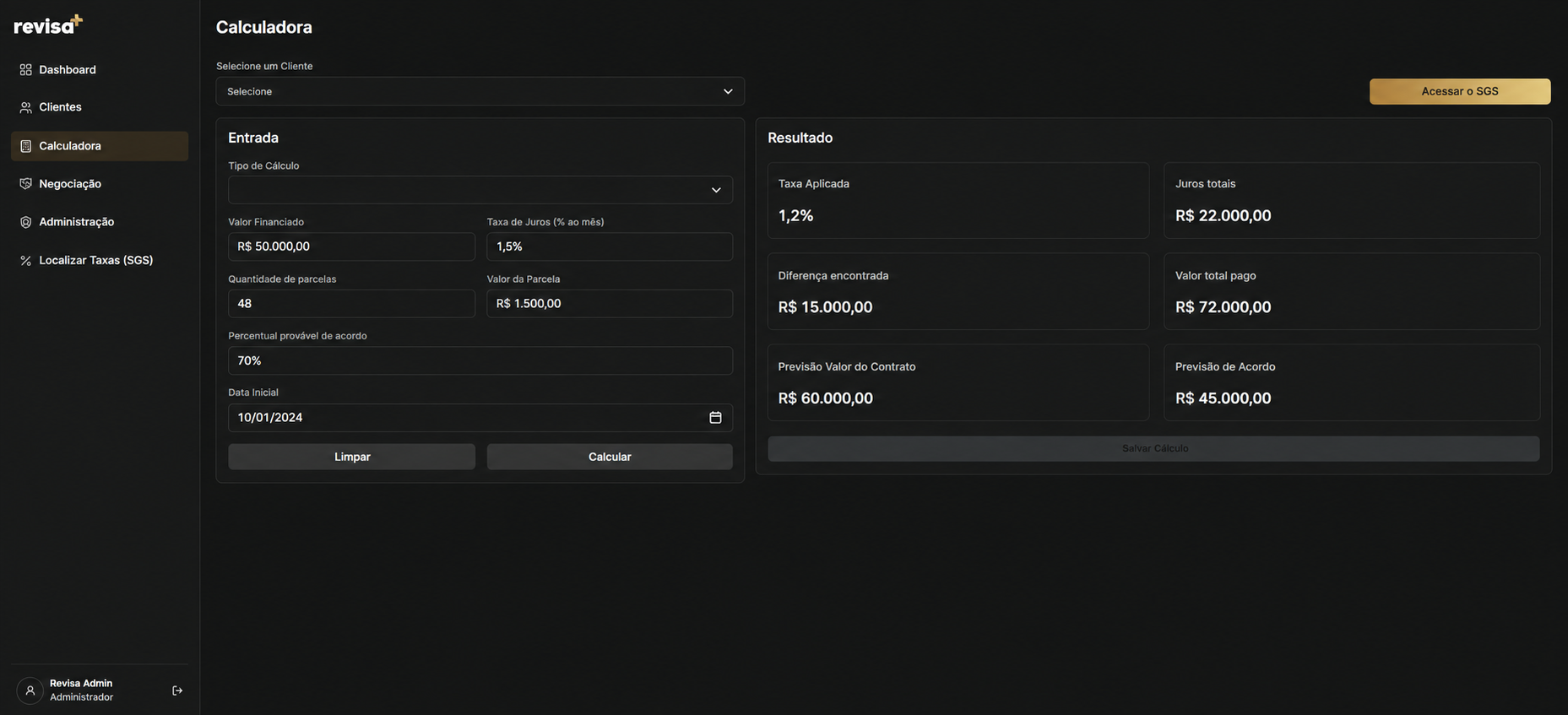Click the Revisa Admin avatar icon
The width and height of the screenshot is (1568, 715).
(30, 691)
